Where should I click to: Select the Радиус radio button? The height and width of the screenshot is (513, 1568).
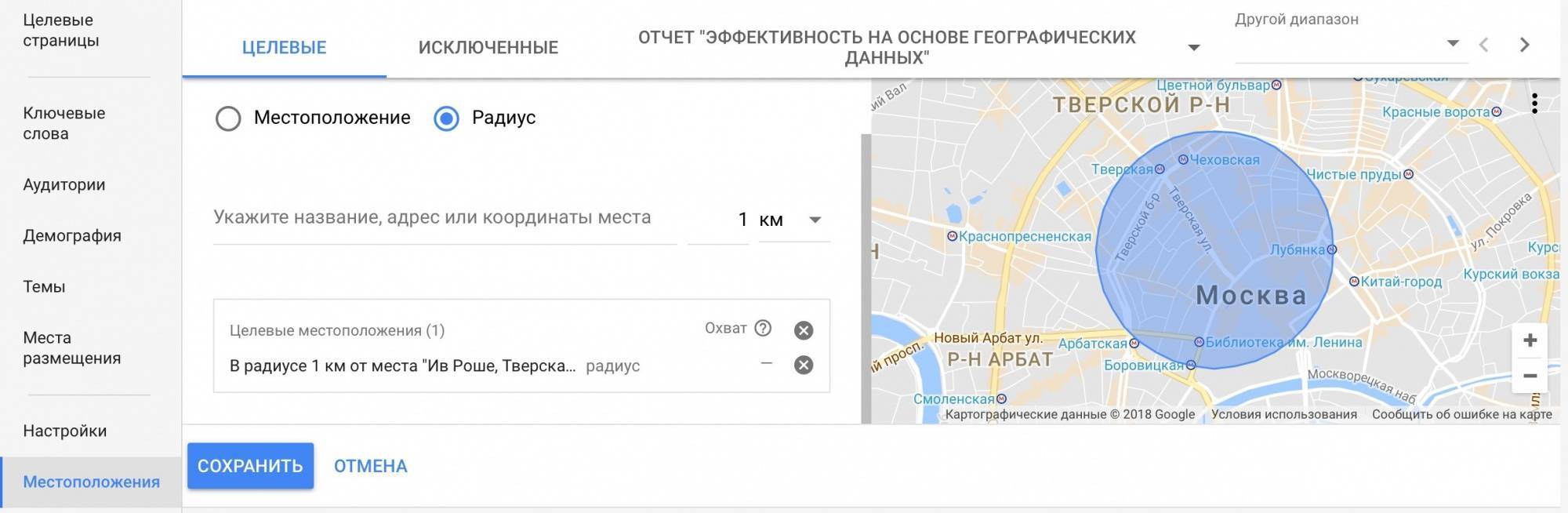point(446,118)
